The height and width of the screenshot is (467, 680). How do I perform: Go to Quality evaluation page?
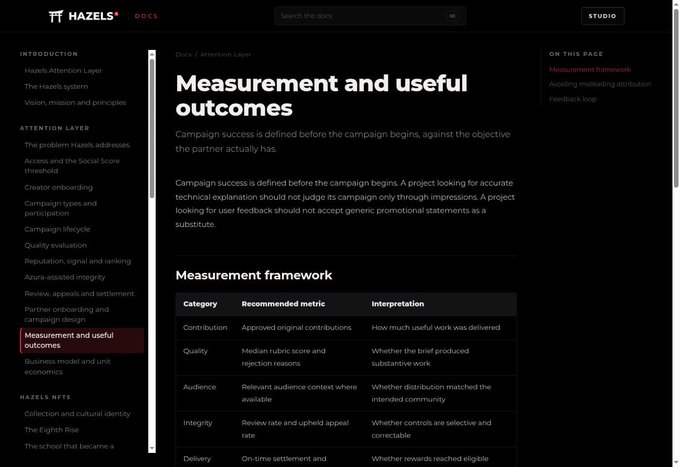56,245
